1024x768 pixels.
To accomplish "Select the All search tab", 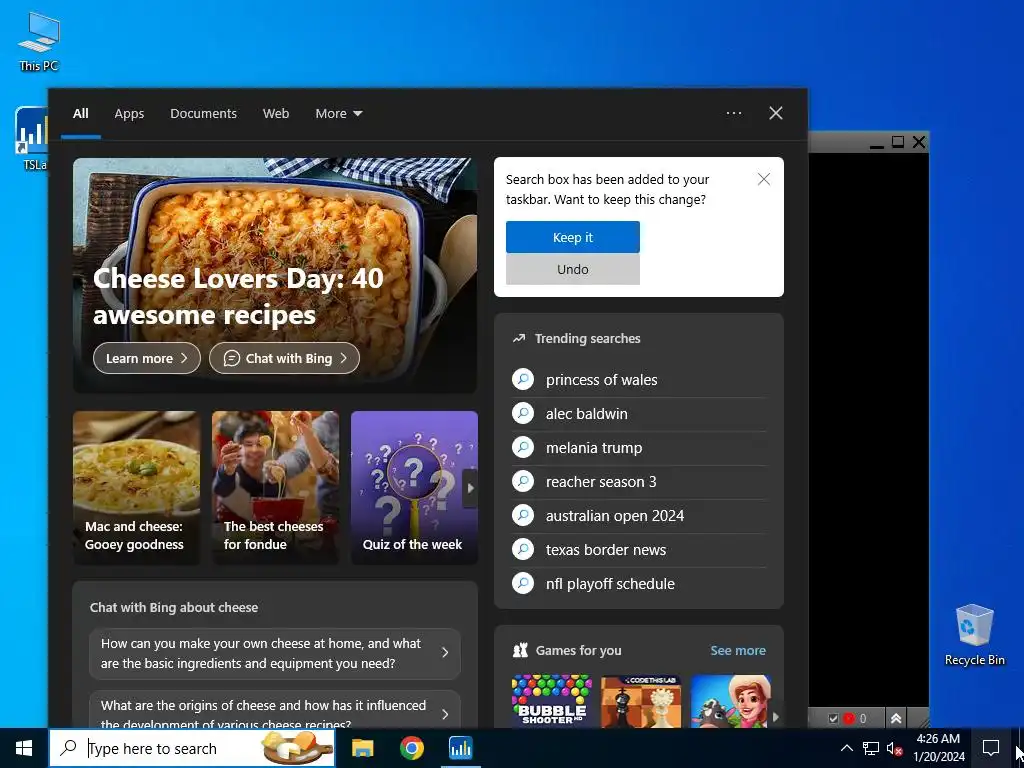I will click(81, 113).
